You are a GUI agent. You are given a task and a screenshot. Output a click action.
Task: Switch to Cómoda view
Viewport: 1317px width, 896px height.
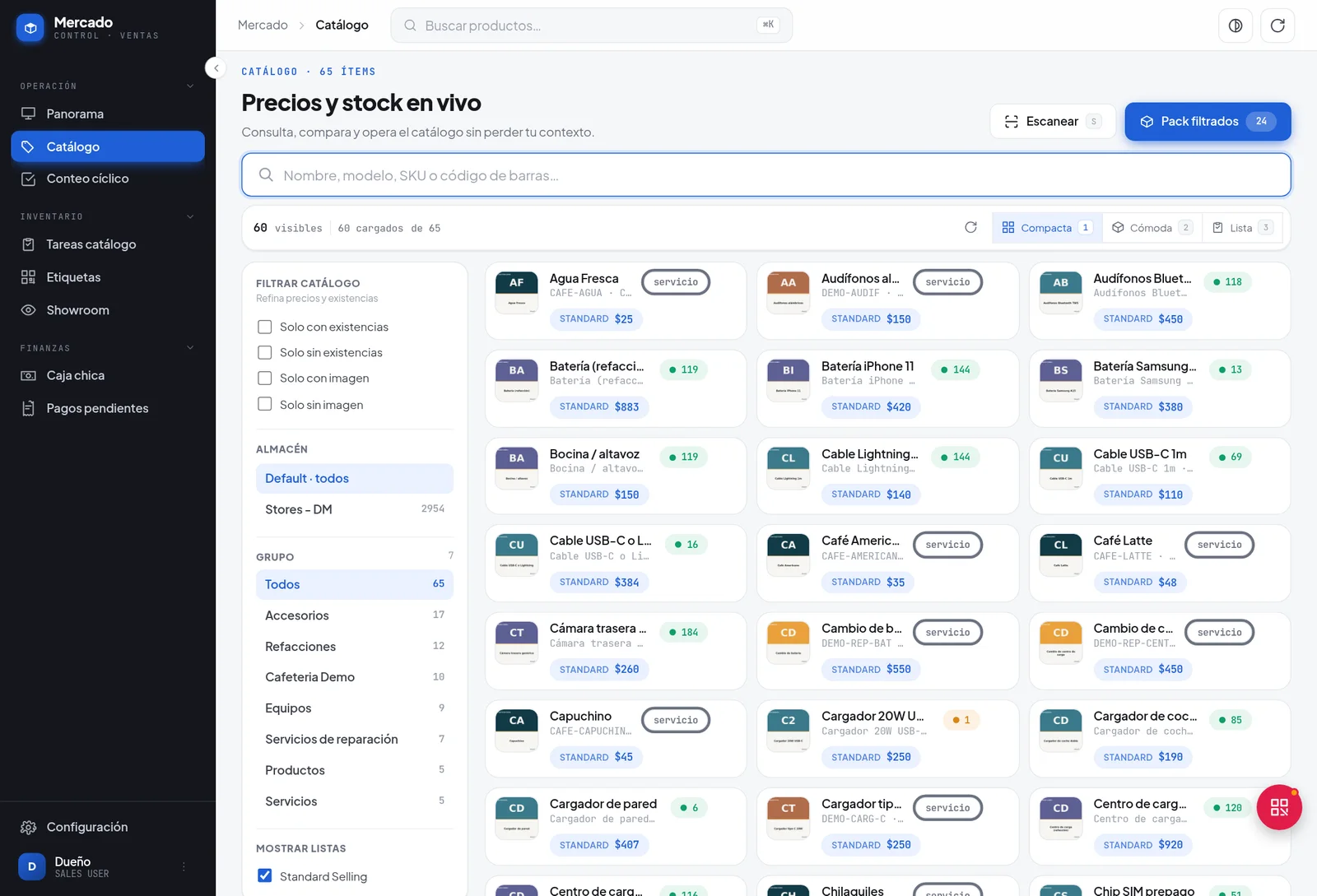1152,228
